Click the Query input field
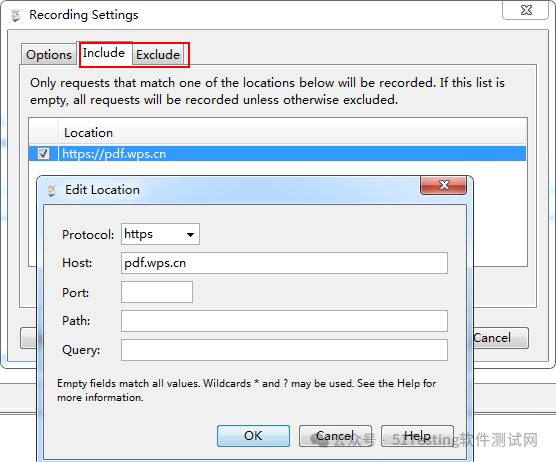 click(284, 350)
